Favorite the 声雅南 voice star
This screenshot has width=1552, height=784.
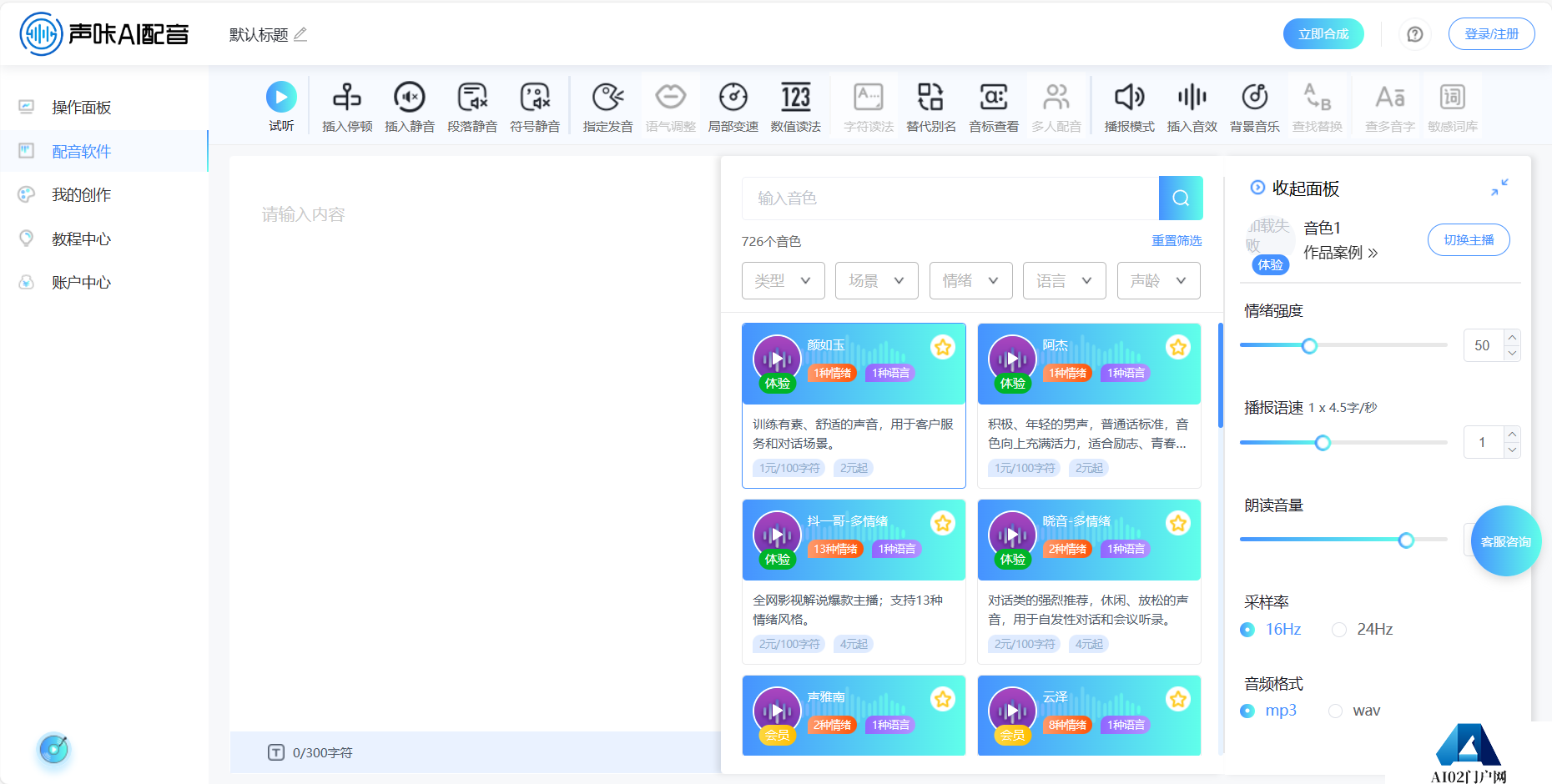click(x=943, y=699)
